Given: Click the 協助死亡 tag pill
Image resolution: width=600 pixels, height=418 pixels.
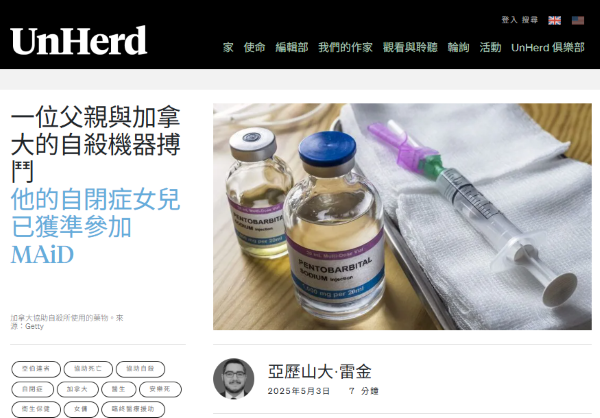Looking at the screenshot, I should pos(88,369).
